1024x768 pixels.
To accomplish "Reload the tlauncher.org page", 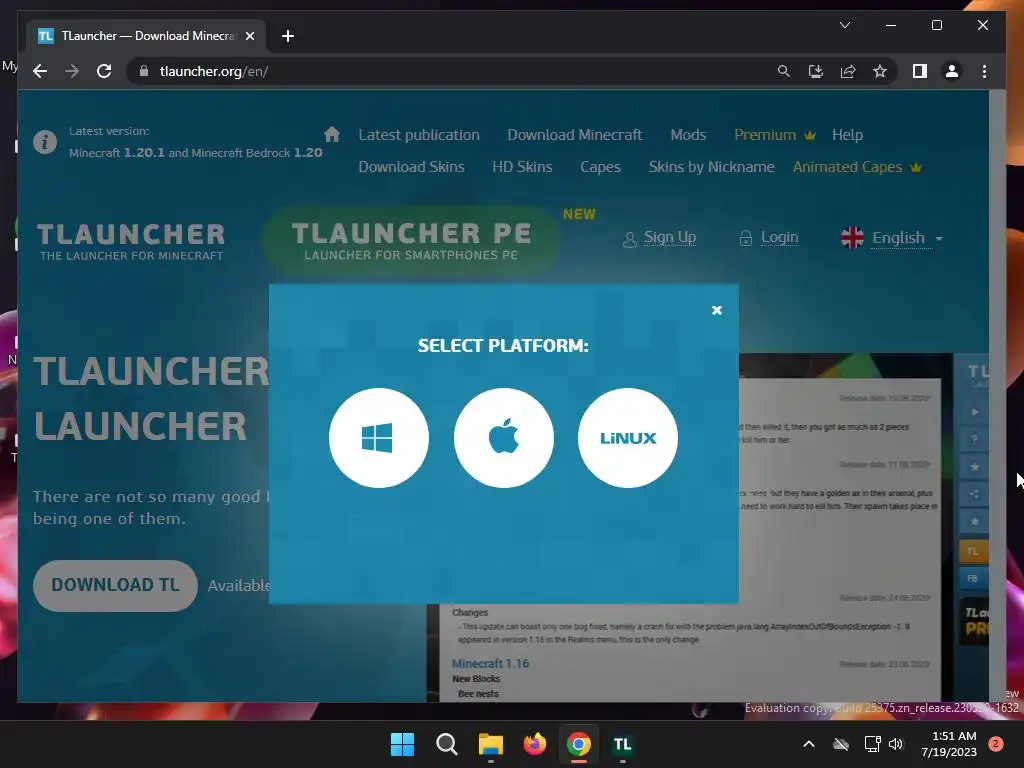I will pos(104,71).
